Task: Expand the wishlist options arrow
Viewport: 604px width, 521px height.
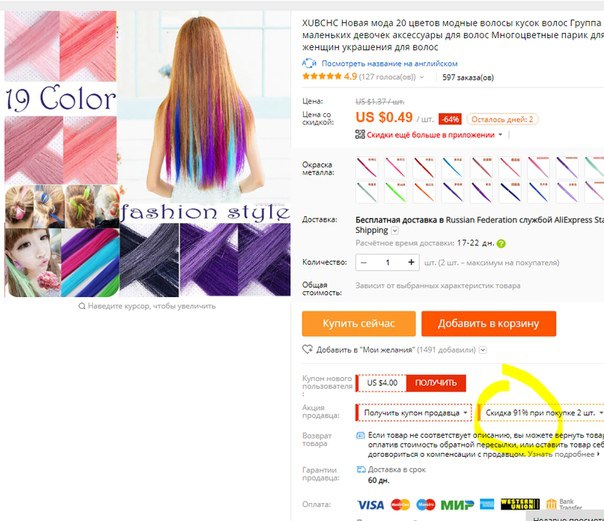Action: point(483,350)
